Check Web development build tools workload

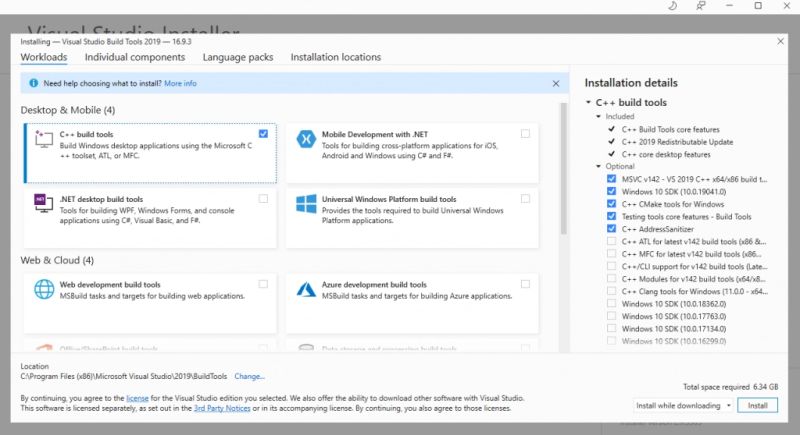pos(263,284)
